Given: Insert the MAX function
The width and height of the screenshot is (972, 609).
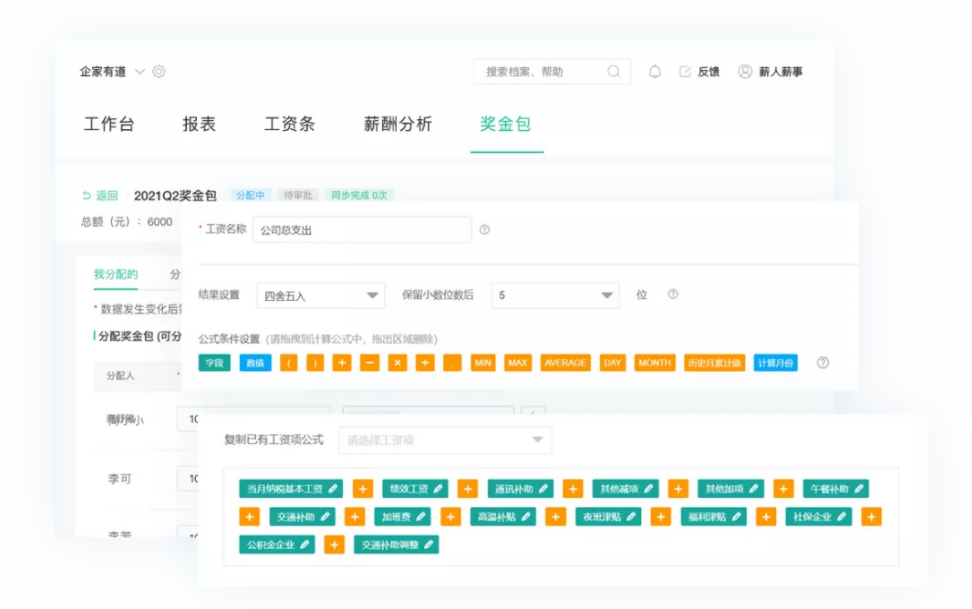Looking at the screenshot, I should coord(518,363).
